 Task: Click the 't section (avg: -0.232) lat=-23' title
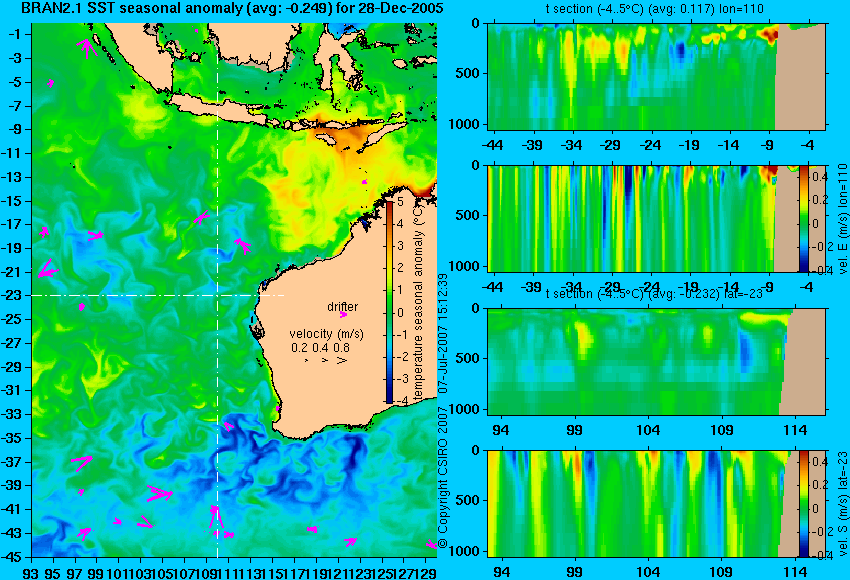(x=654, y=294)
